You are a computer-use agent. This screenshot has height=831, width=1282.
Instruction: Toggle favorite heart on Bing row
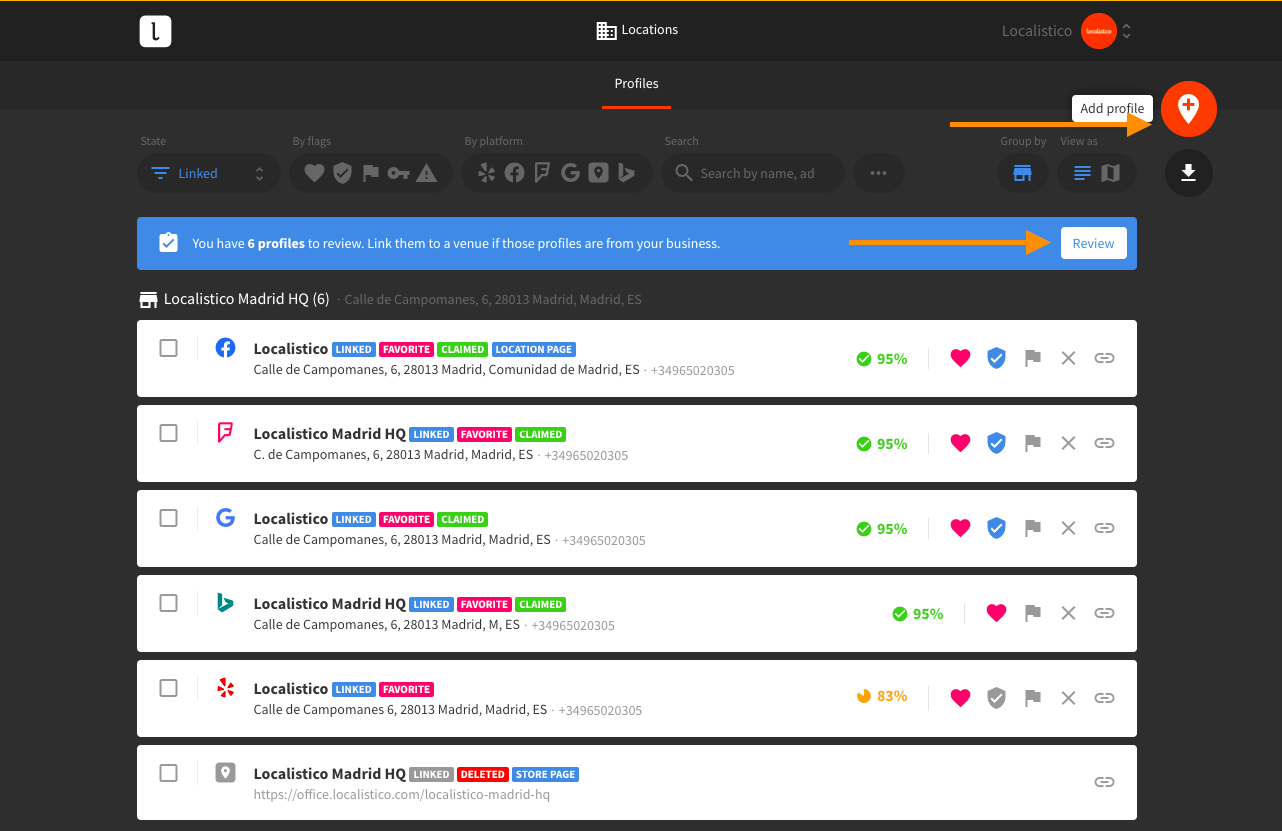(996, 613)
